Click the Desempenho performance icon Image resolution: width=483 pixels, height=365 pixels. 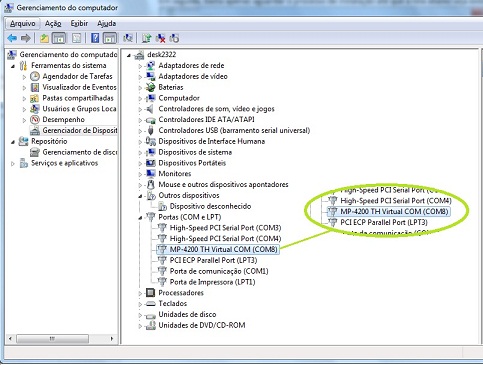[35, 119]
